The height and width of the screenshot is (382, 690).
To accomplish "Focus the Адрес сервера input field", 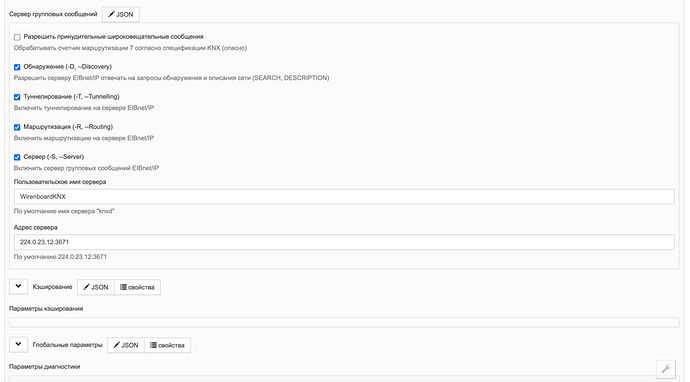I will (x=344, y=242).
